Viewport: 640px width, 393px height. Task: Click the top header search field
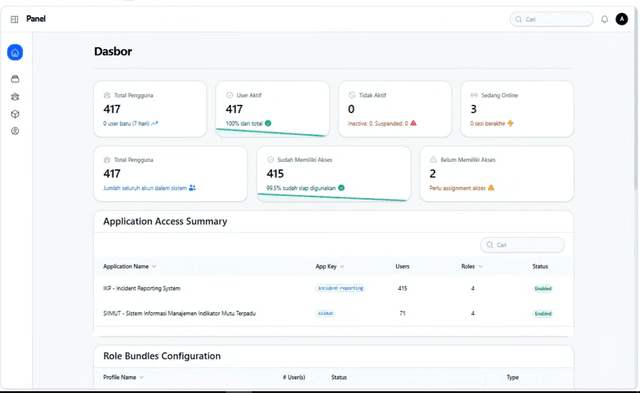551,19
